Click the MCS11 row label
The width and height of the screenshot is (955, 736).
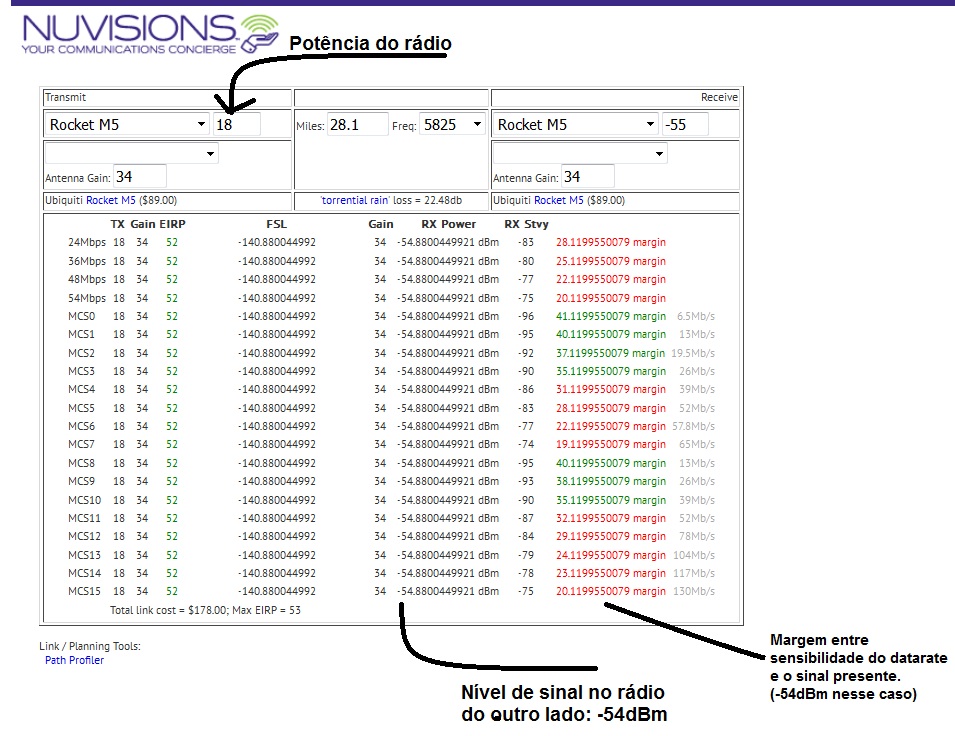(x=85, y=518)
